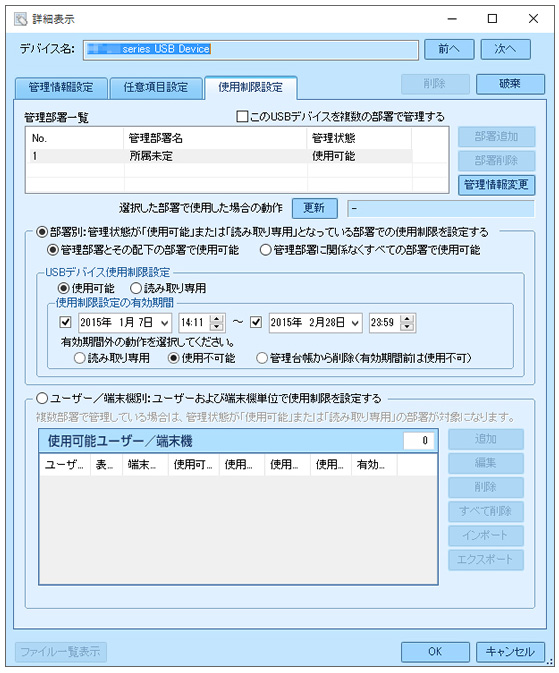Screen dimensions: 559x673
Task: Click the device name input field
Action: [x=251, y=50]
